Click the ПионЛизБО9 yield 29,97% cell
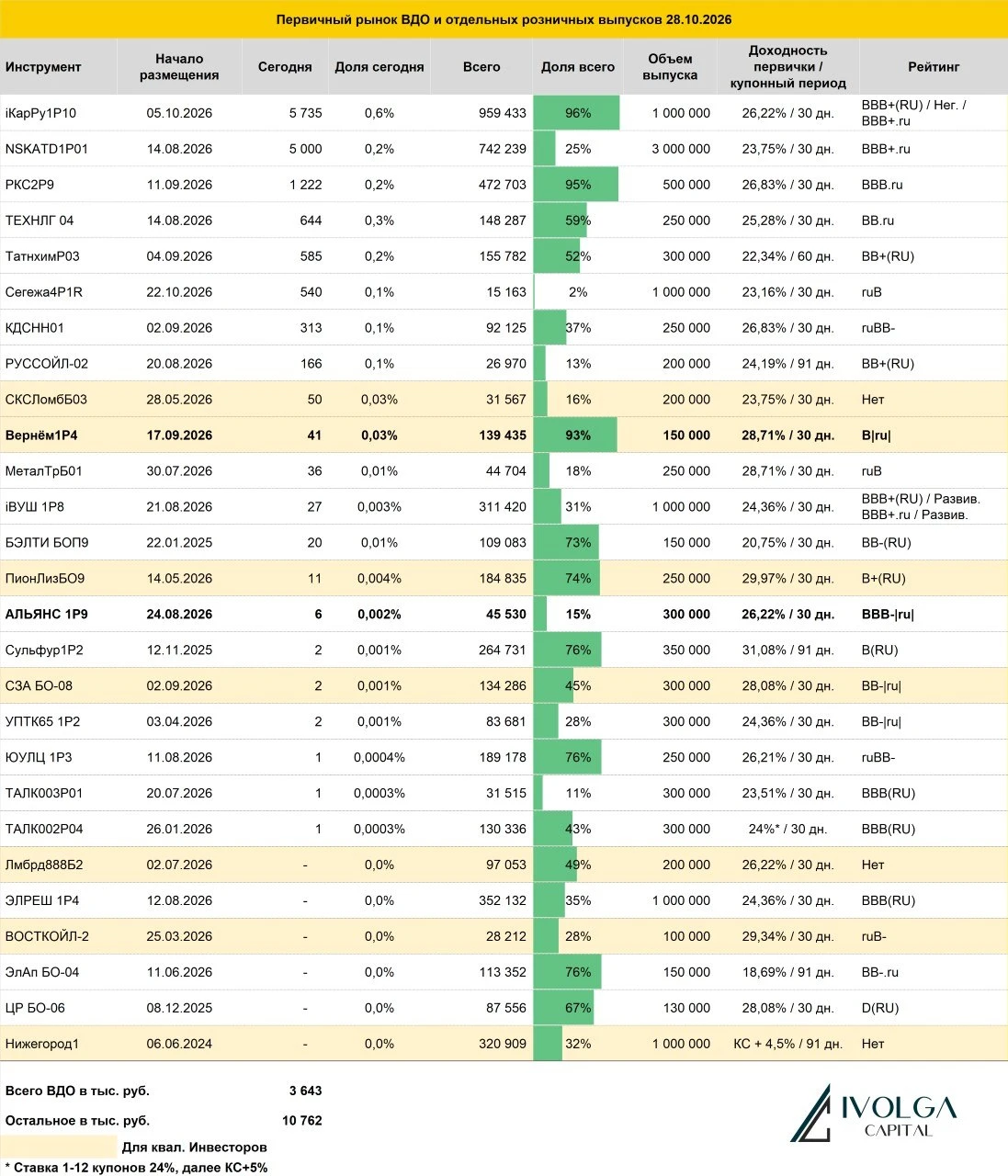This screenshot has width=1008, height=1176. [x=787, y=579]
